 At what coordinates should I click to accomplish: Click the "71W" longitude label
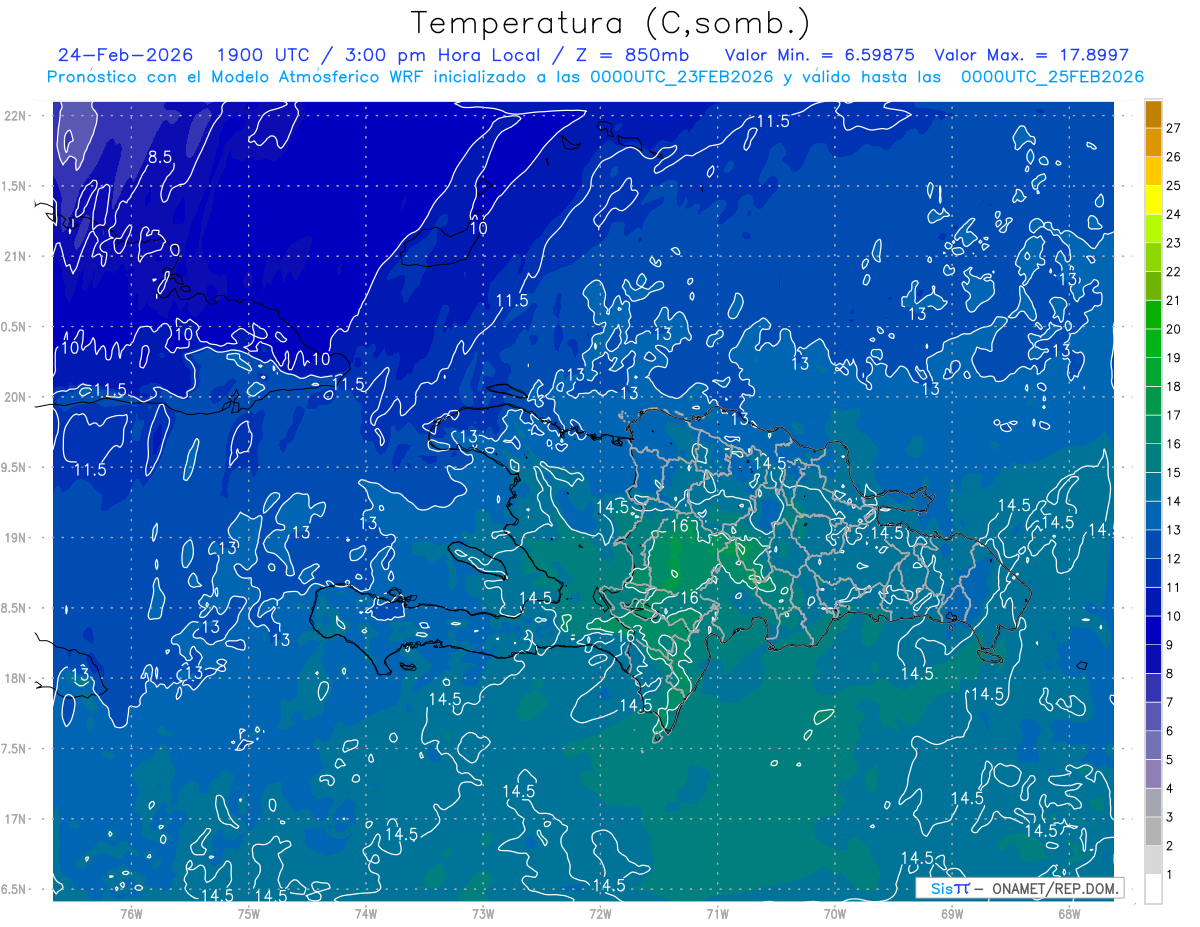[717, 913]
